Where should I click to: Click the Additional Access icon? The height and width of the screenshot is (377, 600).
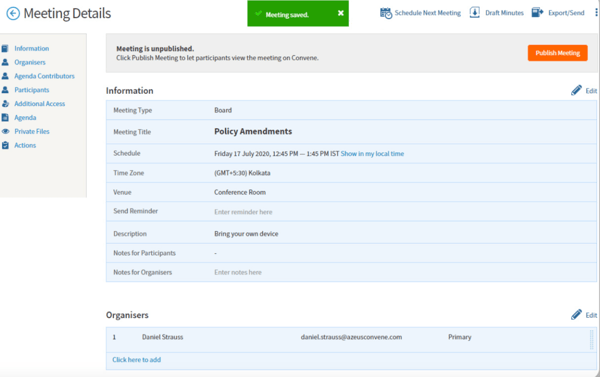(5, 104)
